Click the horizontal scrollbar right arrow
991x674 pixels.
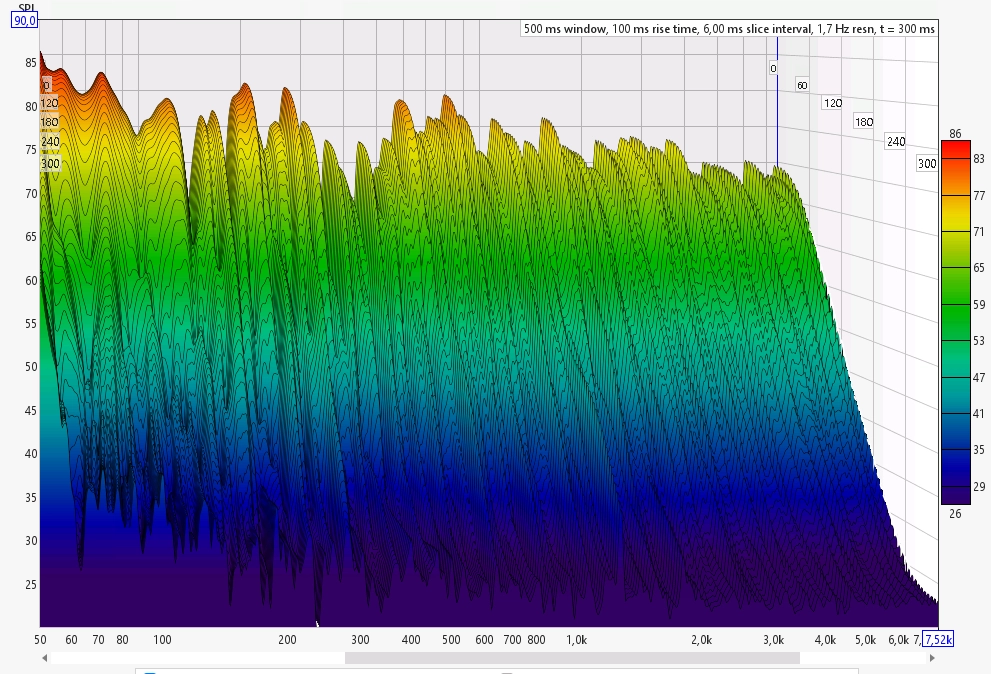pos(932,658)
